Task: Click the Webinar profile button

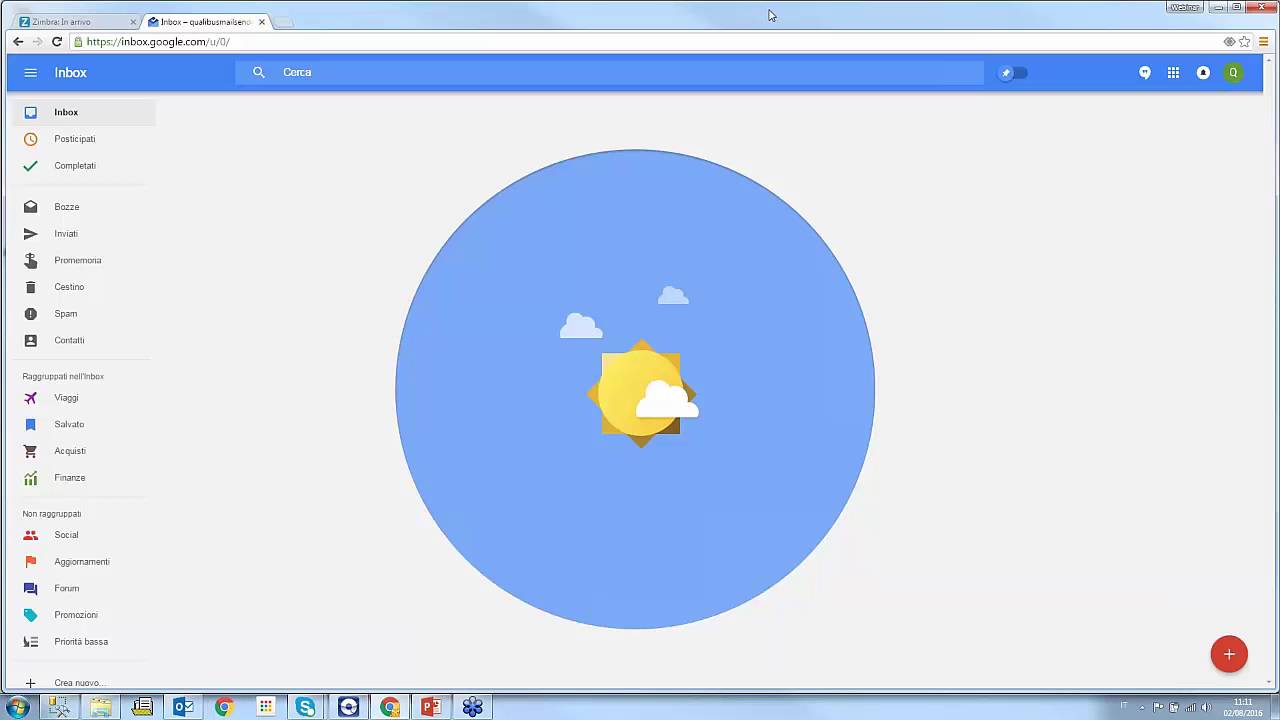Action: click(x=1185, y=7)
